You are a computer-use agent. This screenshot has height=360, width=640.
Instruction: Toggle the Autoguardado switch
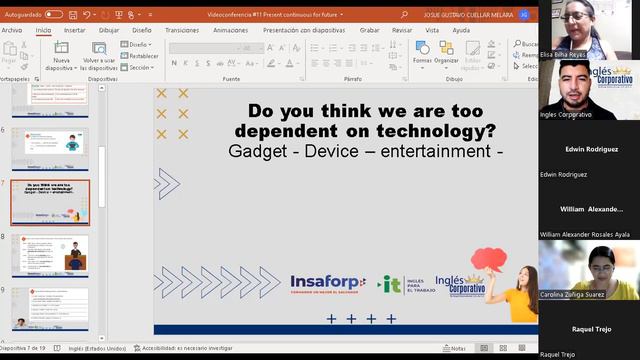click(54, 15)
